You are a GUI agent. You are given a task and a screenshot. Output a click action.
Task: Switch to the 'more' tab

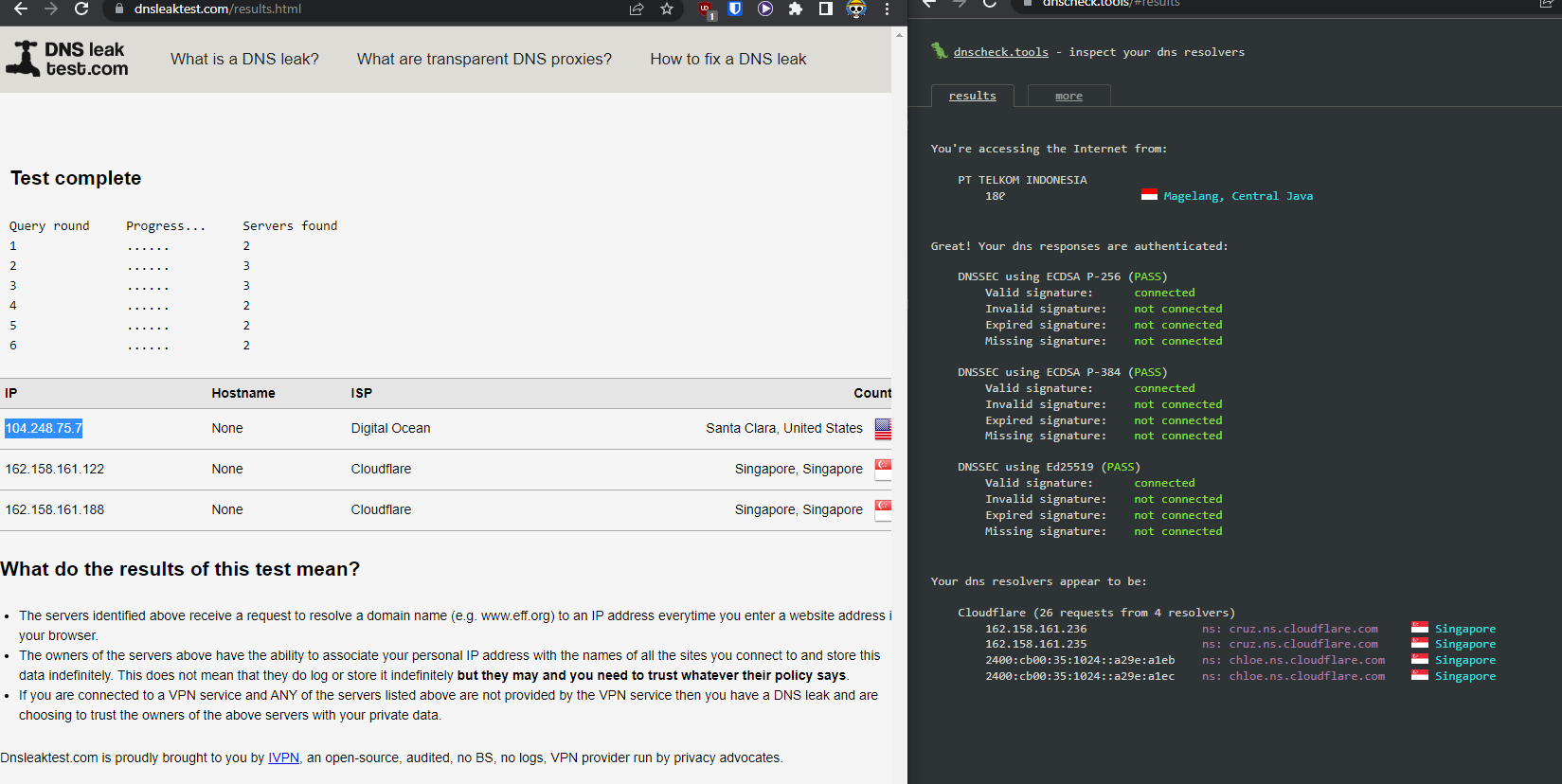coord(1068,96)
